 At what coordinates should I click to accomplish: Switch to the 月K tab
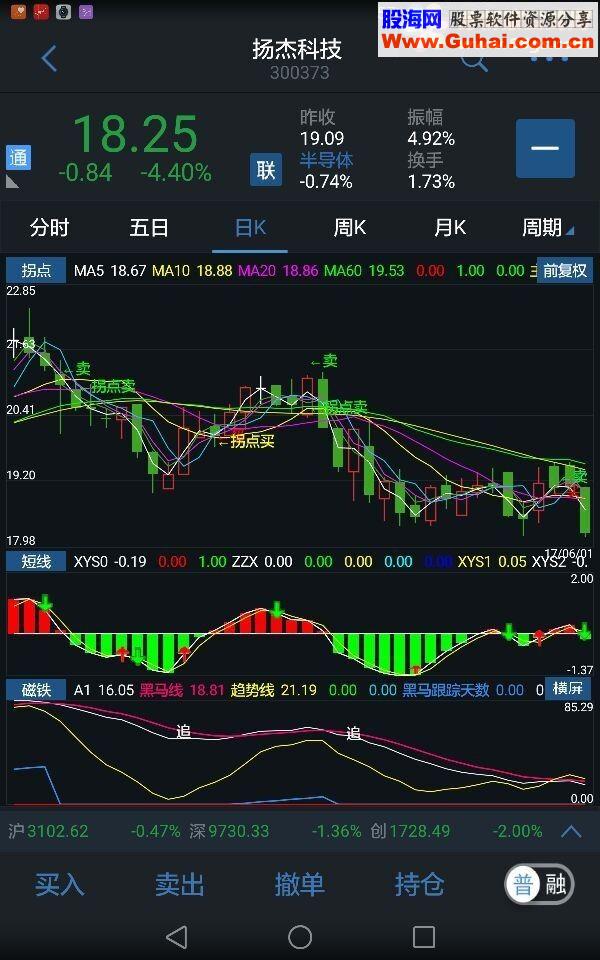450,228
